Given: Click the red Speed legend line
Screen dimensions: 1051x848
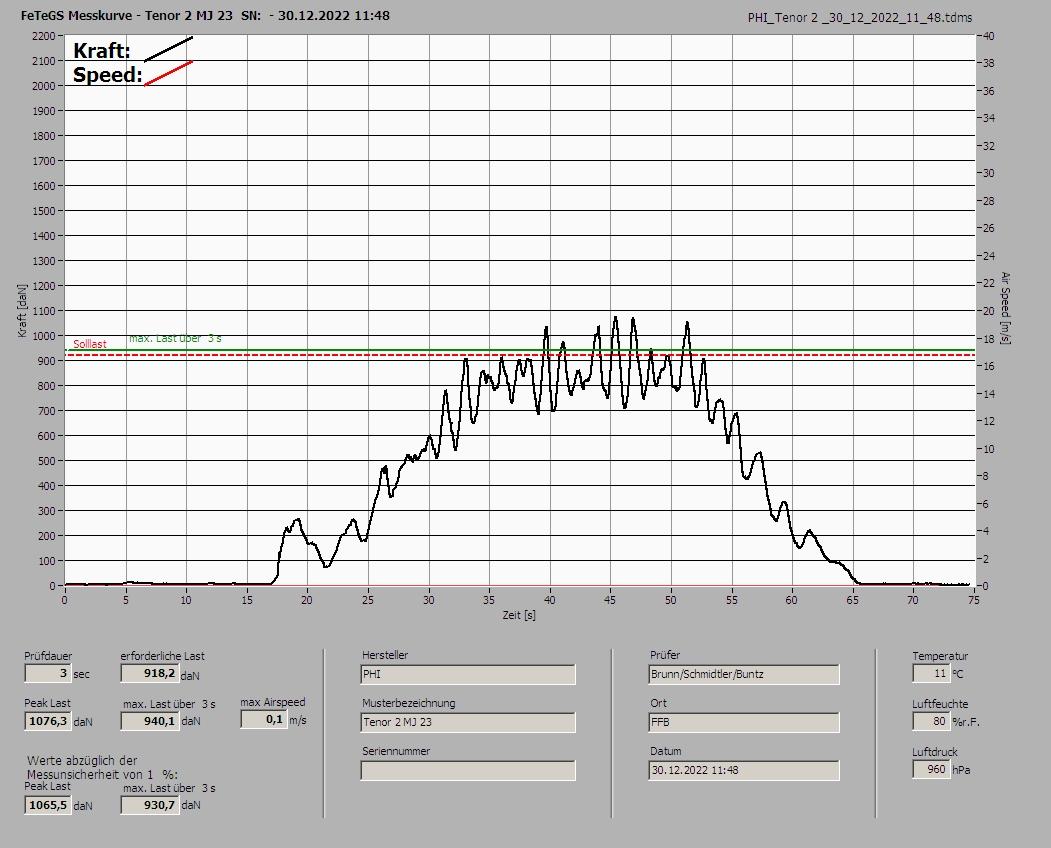Looking at the screenshot, I should click(x=168, y=73).
